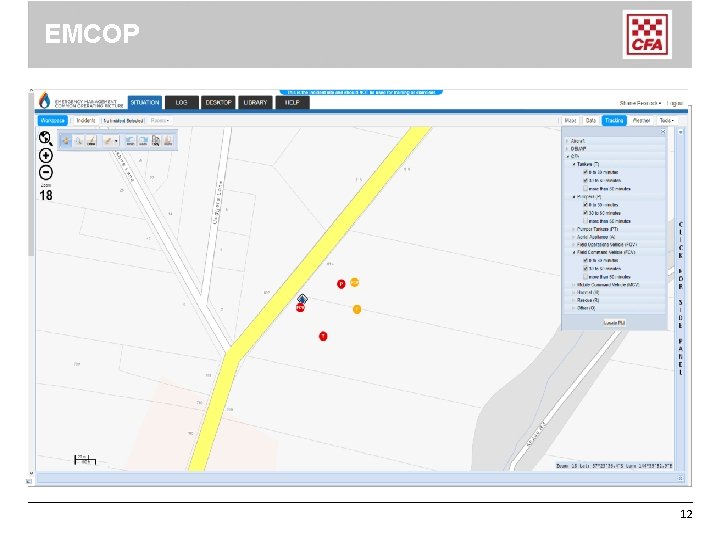Open the LOG tab

tap(181, 102)
